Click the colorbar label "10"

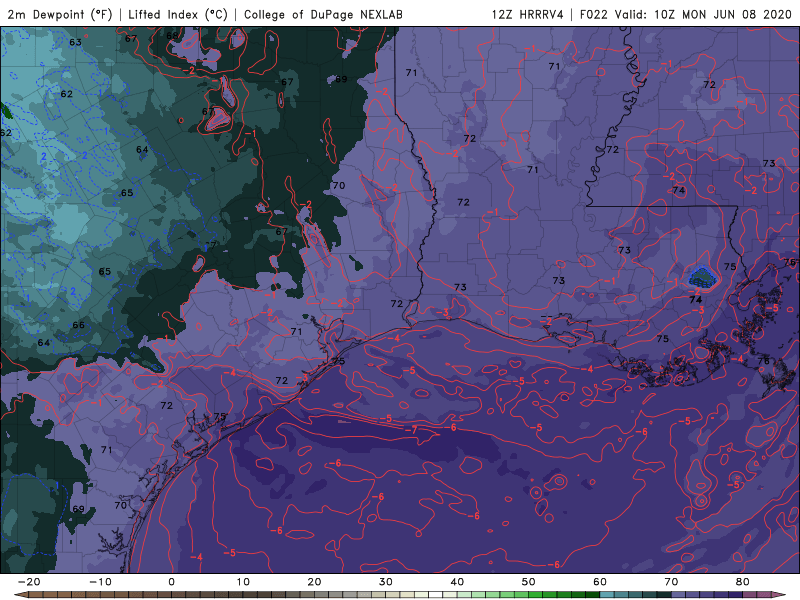pyautogui.click(x=243, y=582)
